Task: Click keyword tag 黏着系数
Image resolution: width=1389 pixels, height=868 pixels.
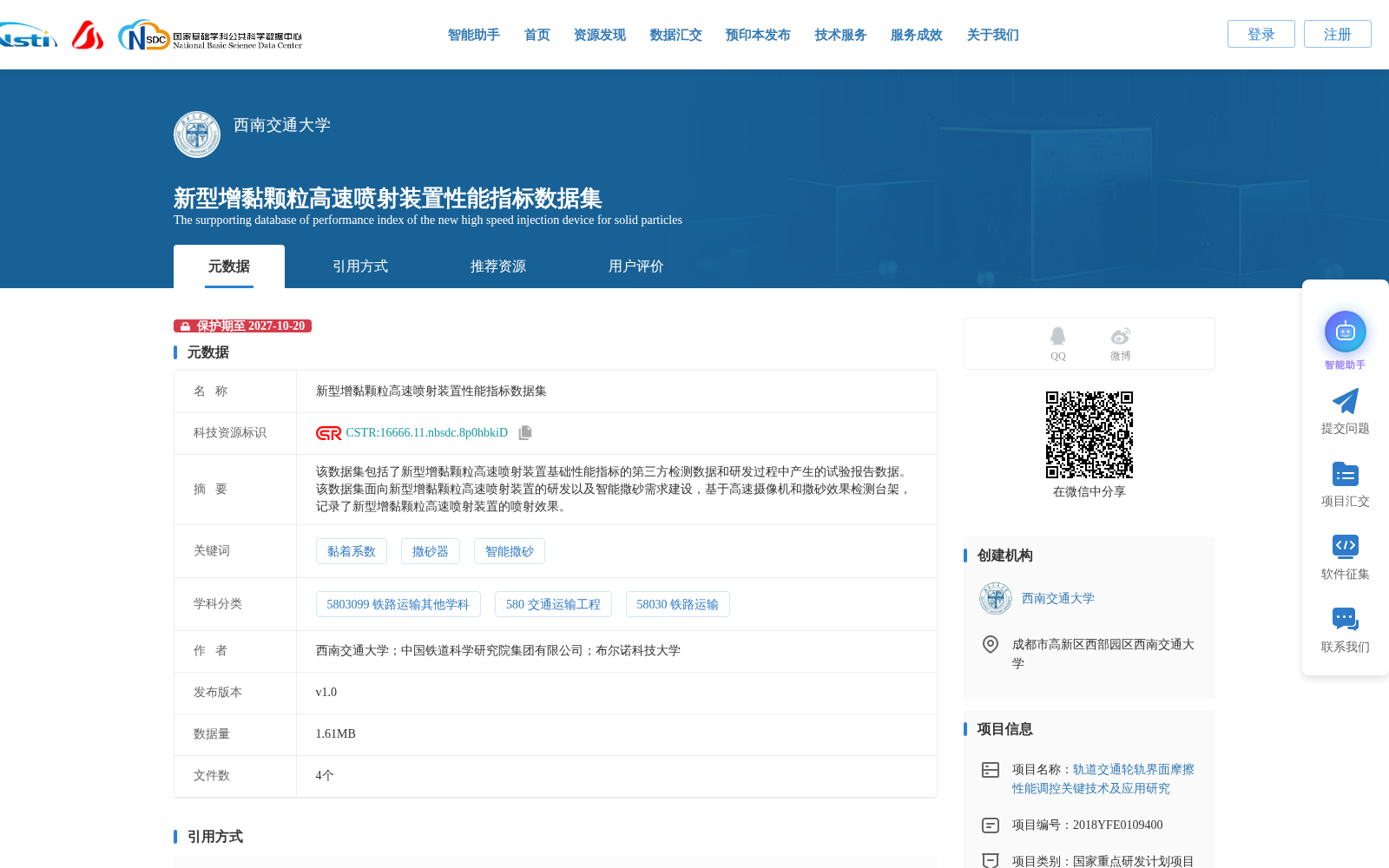Action: tap(352, 551)
